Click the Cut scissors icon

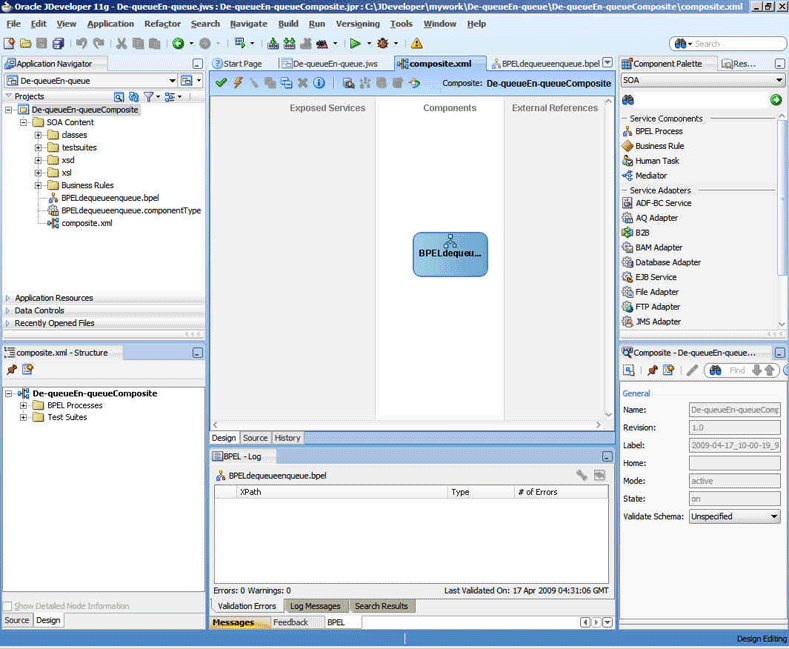pyautogui.click(x=121, y=44)
